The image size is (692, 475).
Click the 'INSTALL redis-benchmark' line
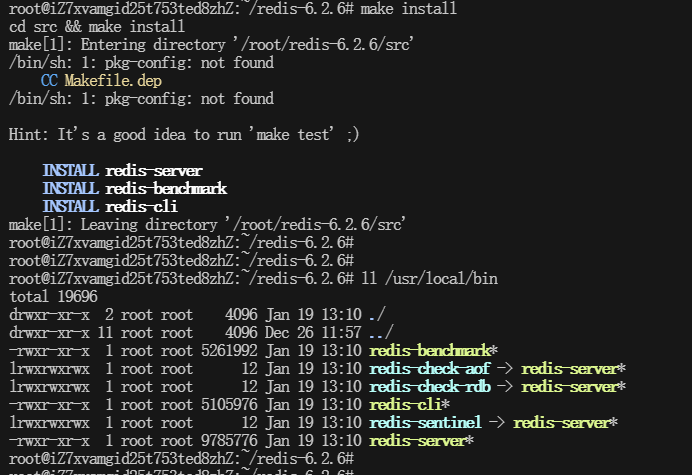tap(134, 189)
